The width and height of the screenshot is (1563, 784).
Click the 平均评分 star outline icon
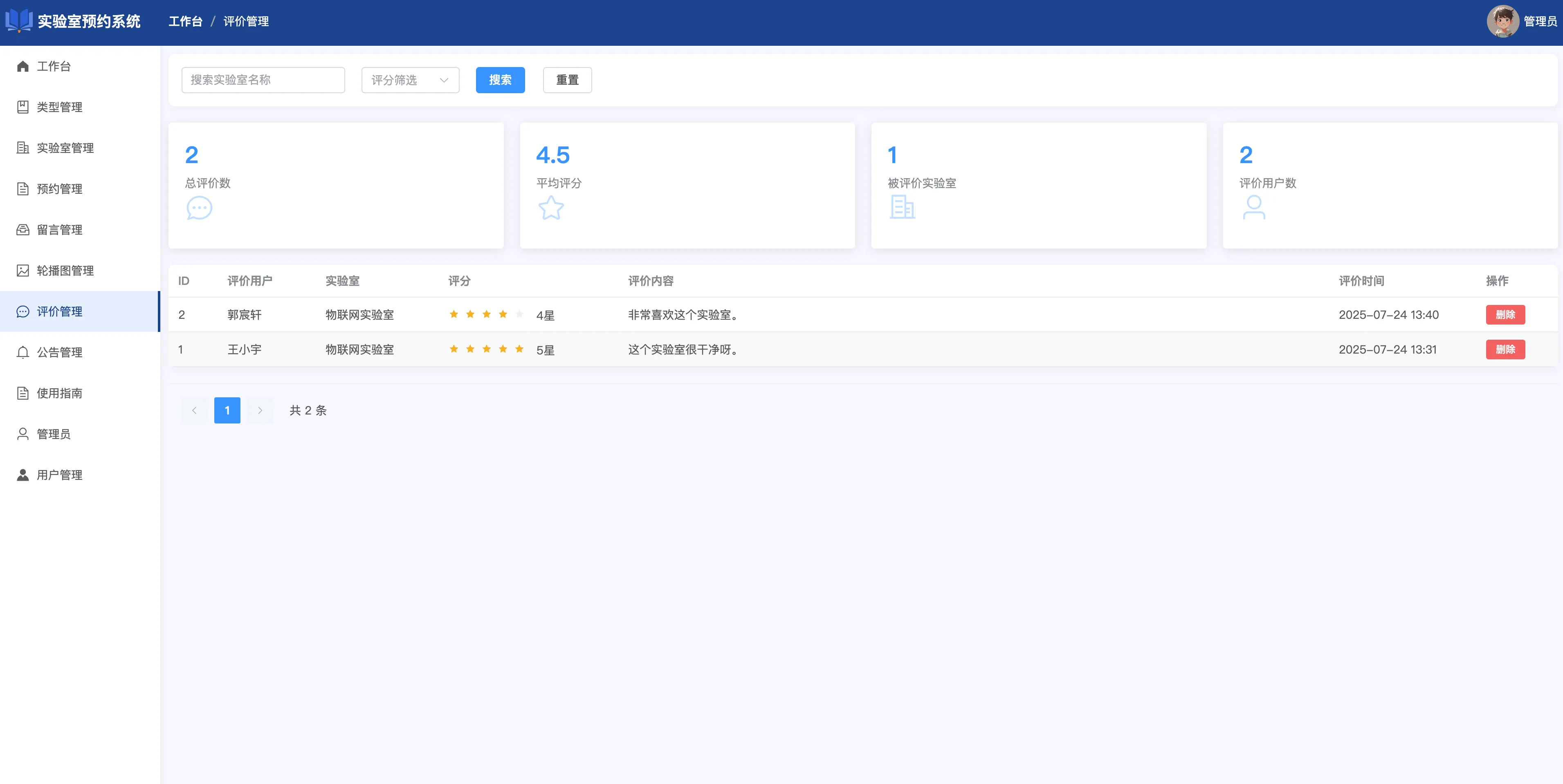pos(550,208)
